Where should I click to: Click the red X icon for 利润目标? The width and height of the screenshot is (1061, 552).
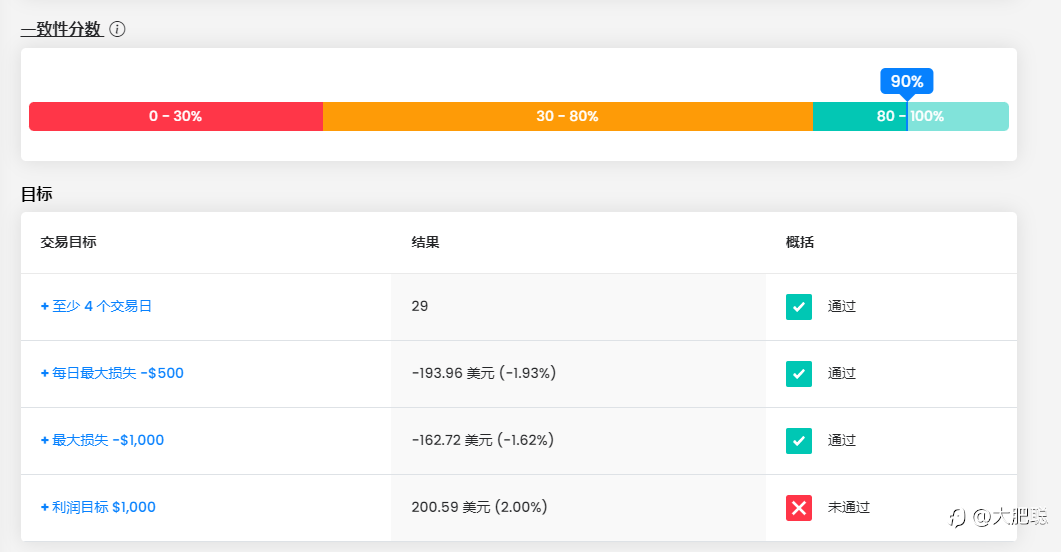click(798, 507)
